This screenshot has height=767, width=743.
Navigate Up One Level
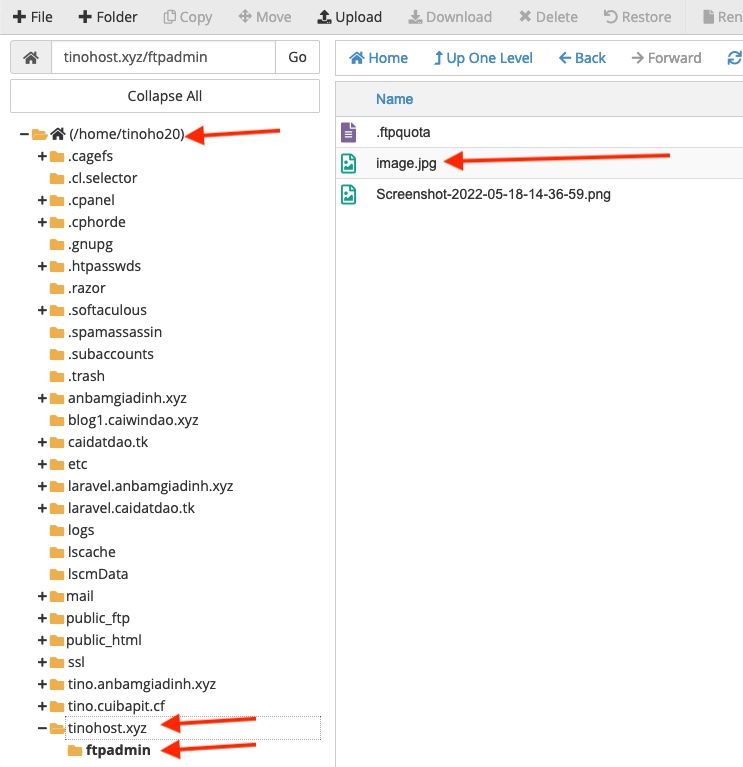[483, 58]
